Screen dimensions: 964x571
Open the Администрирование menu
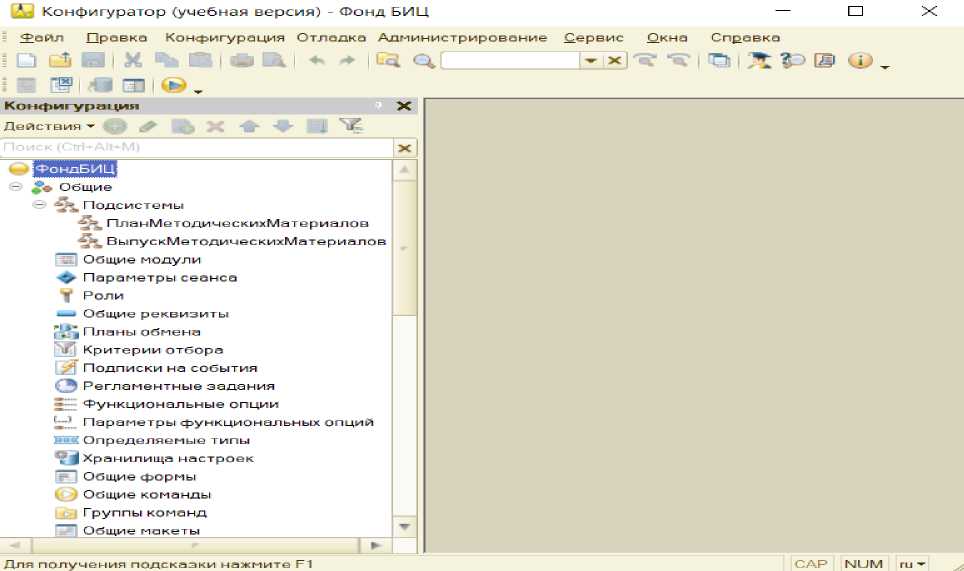point(462,37)
